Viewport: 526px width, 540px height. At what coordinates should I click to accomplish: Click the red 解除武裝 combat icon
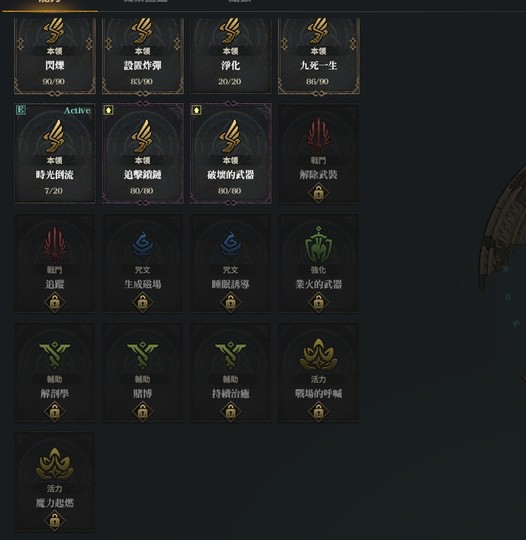click(x=319, y=135)
